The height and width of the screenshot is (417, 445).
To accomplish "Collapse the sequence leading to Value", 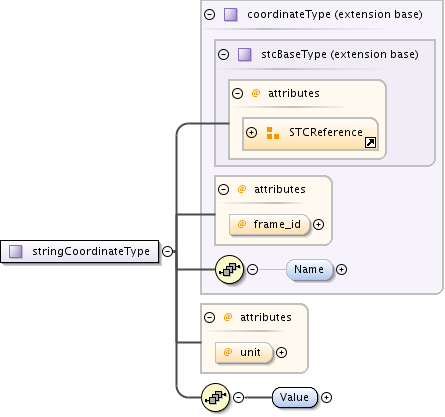I will click(238, 397).
